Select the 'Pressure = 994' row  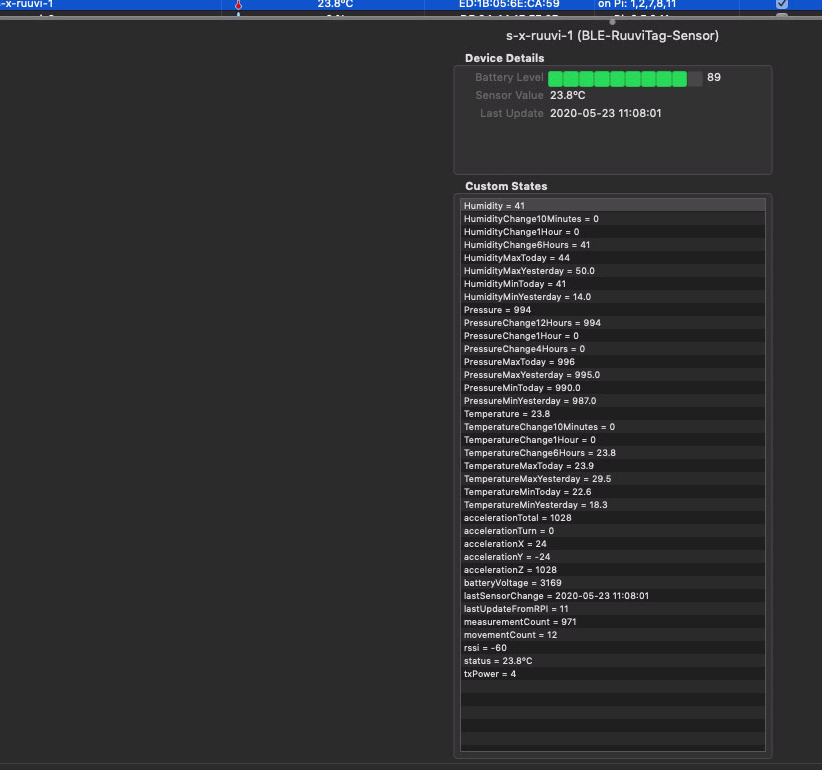[612, 310]
